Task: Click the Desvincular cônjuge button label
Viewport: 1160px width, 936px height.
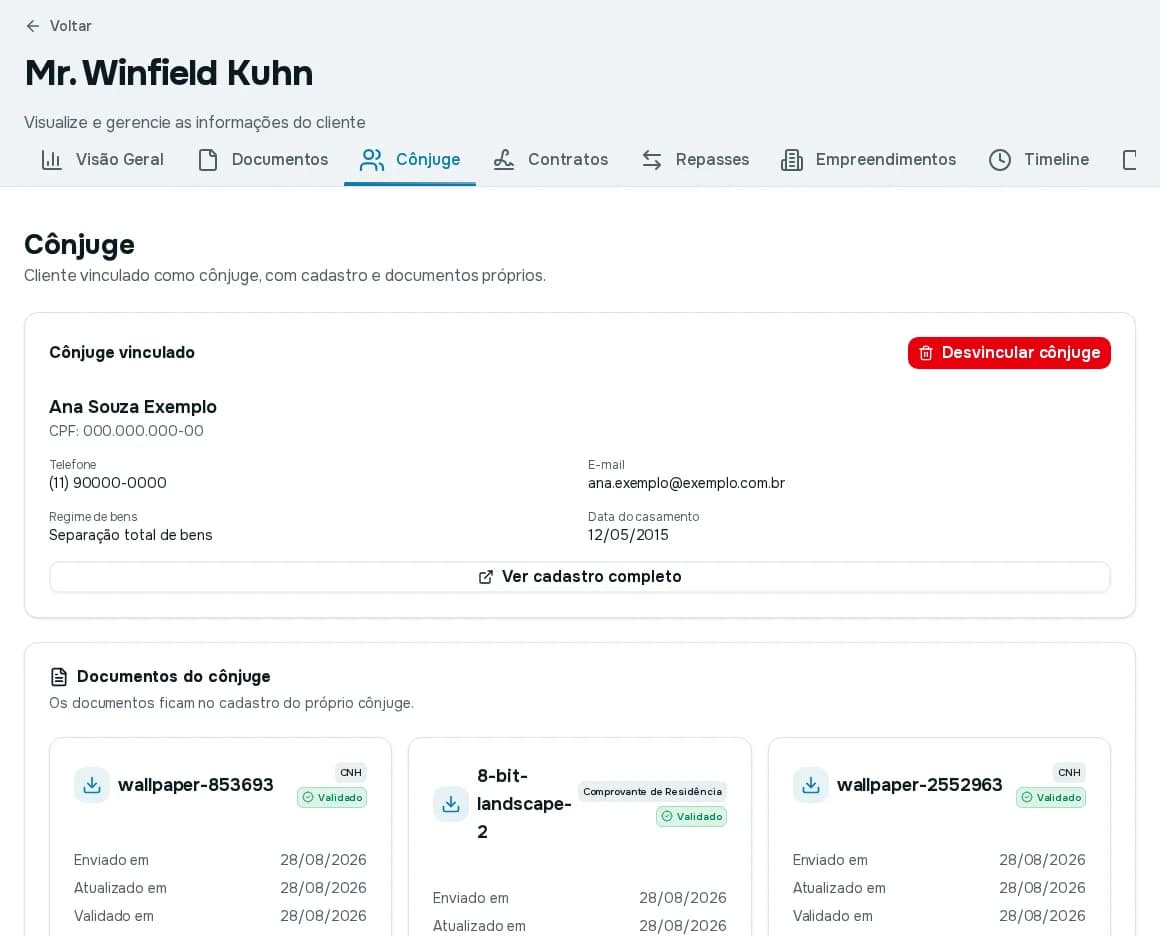Action: coord(1021,353)
